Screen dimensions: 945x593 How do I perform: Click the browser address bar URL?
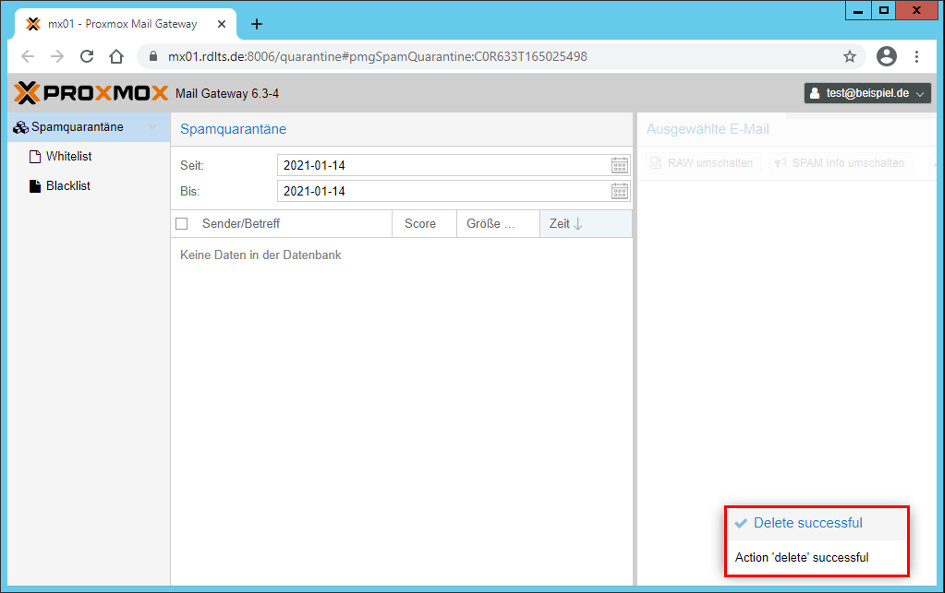[380, 57]
